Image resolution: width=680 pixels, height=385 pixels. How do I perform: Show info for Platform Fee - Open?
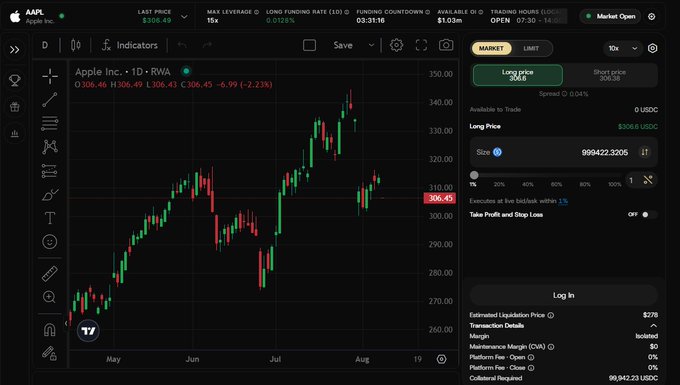click(x=531, y=357)
